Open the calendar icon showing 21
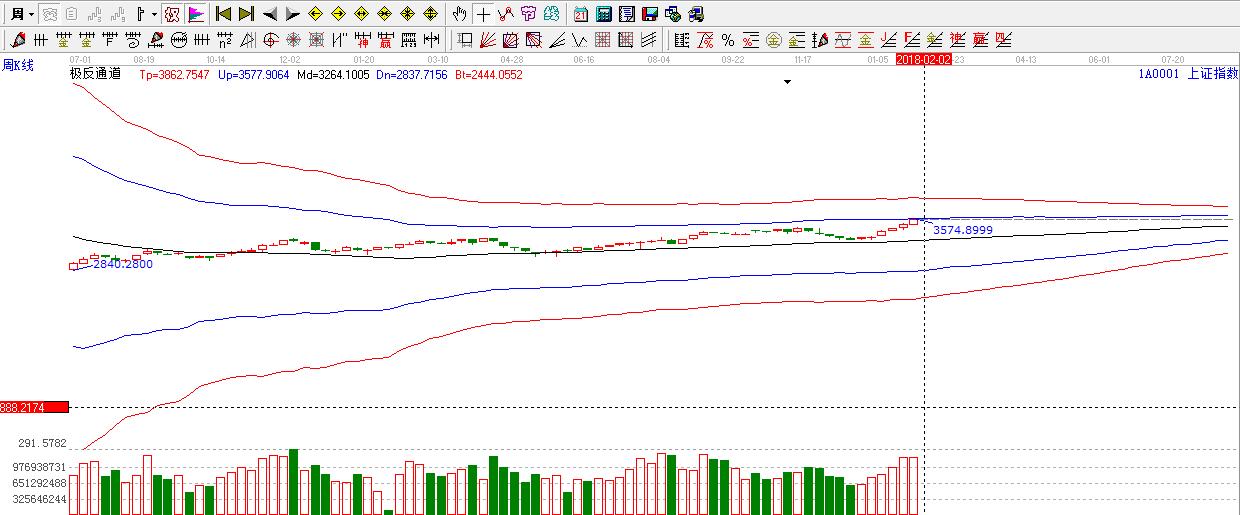 point(581,14)
